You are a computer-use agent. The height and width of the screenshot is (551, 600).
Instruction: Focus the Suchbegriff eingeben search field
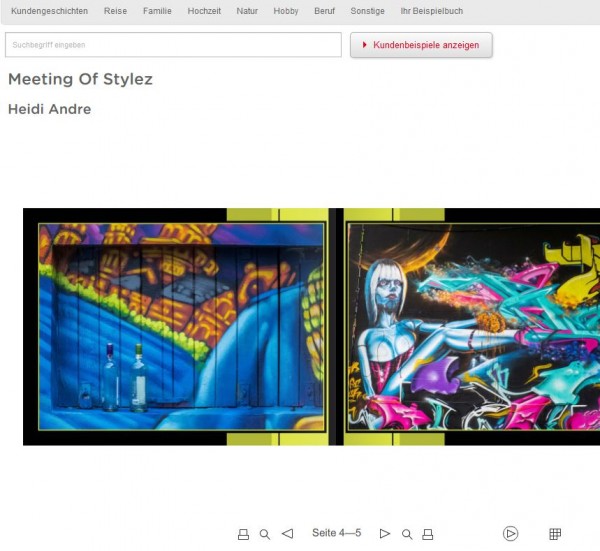coord(173,45)
